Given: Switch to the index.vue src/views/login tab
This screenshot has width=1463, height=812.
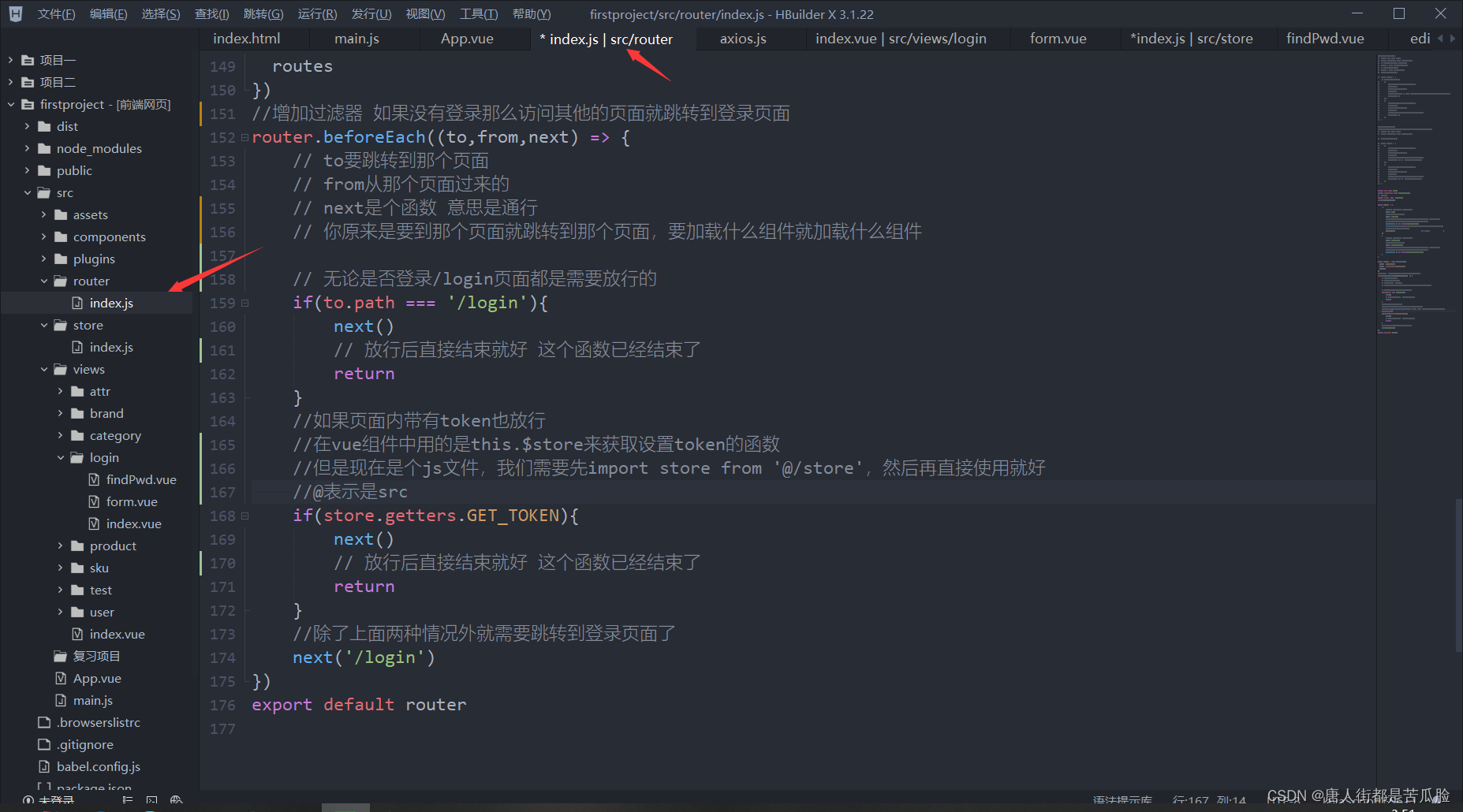Looking at the screenshot, I should pos(901,39).
